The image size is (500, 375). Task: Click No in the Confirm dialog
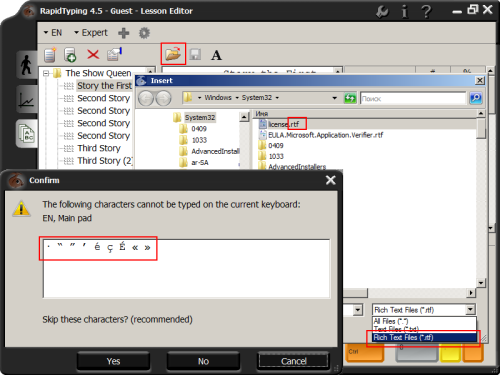tap(203, 361)
